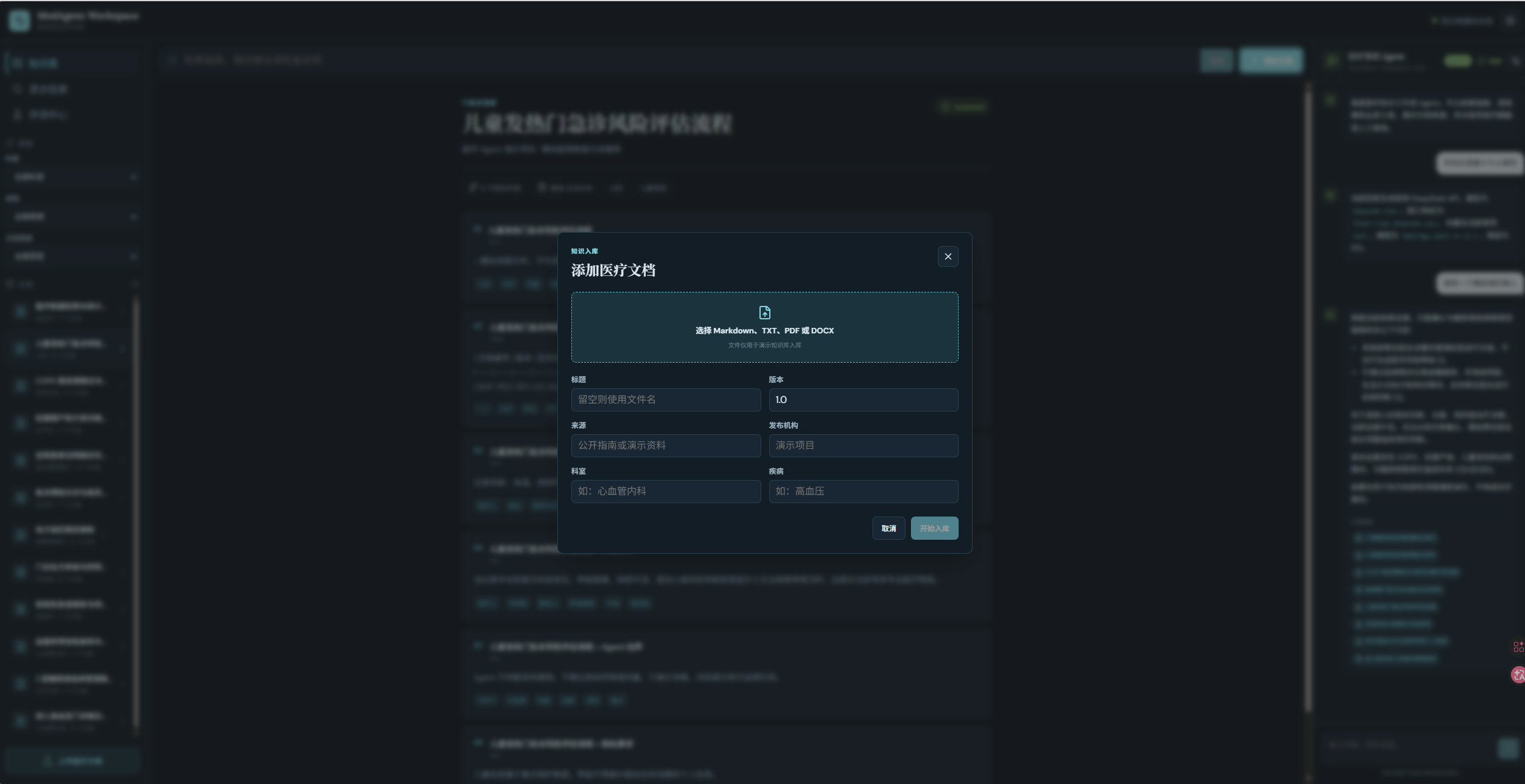
Task: Focus the 标题 input field
Action: (x=666, y=399)
